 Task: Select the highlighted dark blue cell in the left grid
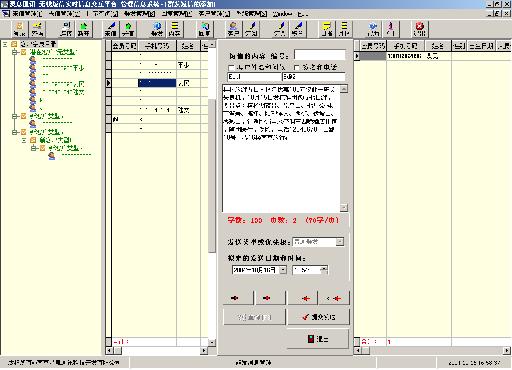pos(157,83)
